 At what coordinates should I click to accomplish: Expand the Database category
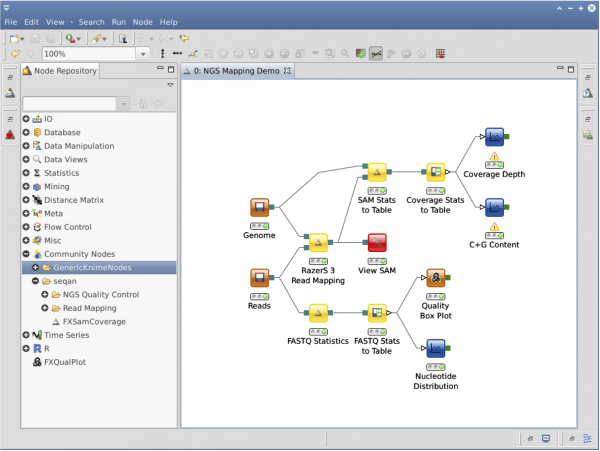[26, 132]
